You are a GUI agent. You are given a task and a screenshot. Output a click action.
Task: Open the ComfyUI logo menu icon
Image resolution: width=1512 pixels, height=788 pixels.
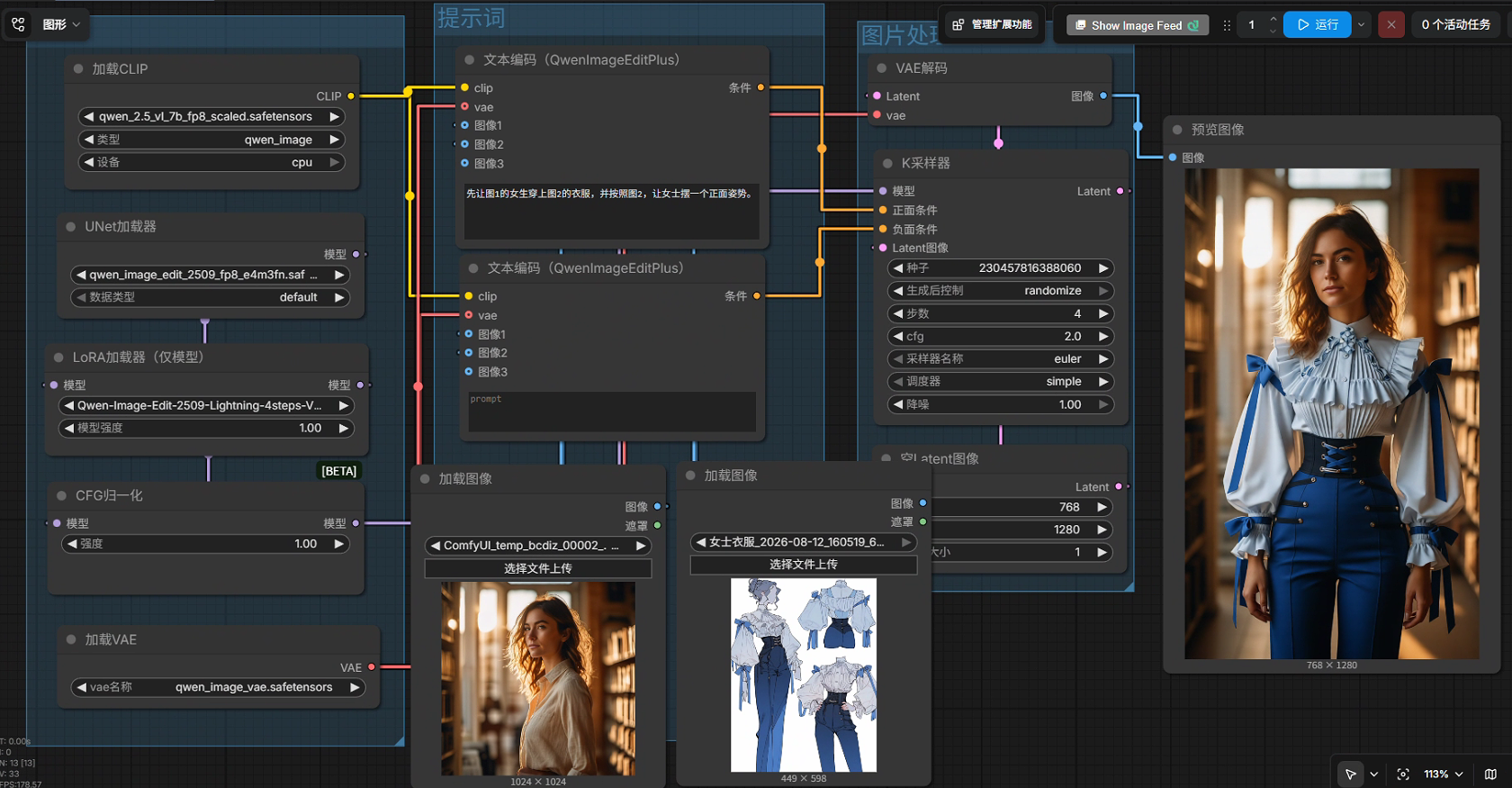[x=18, y=24]
